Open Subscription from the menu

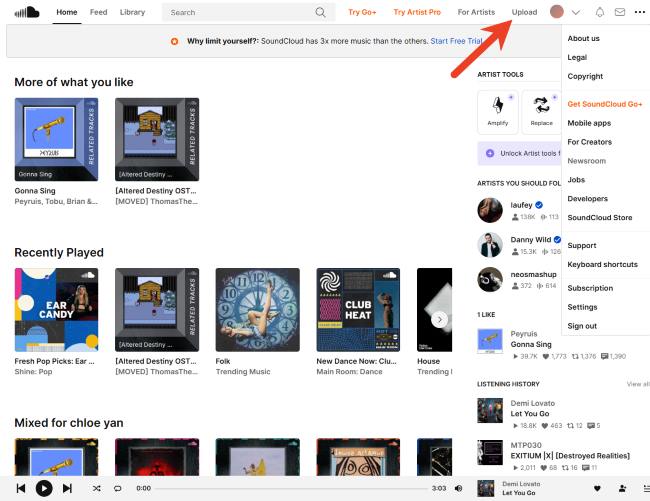[x=590, y=288]
